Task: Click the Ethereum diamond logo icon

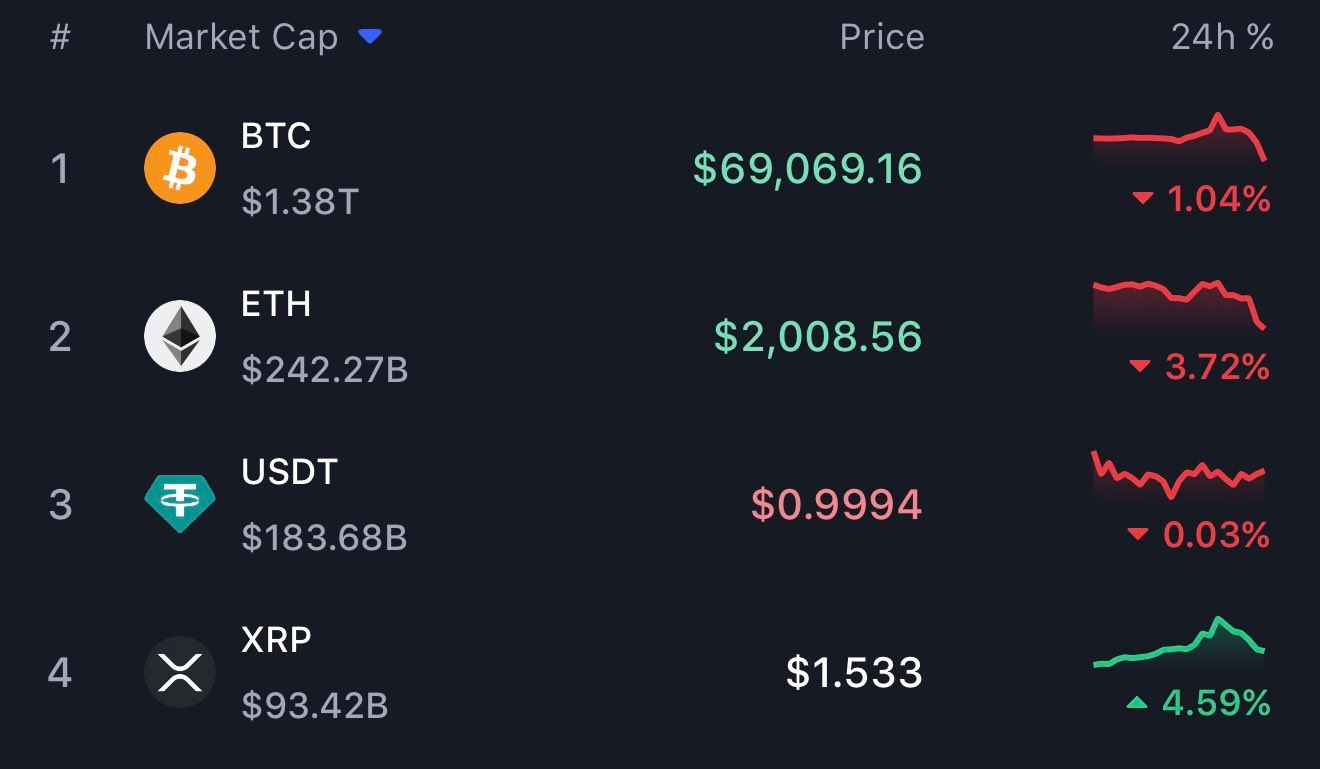Action: point(180,336)
